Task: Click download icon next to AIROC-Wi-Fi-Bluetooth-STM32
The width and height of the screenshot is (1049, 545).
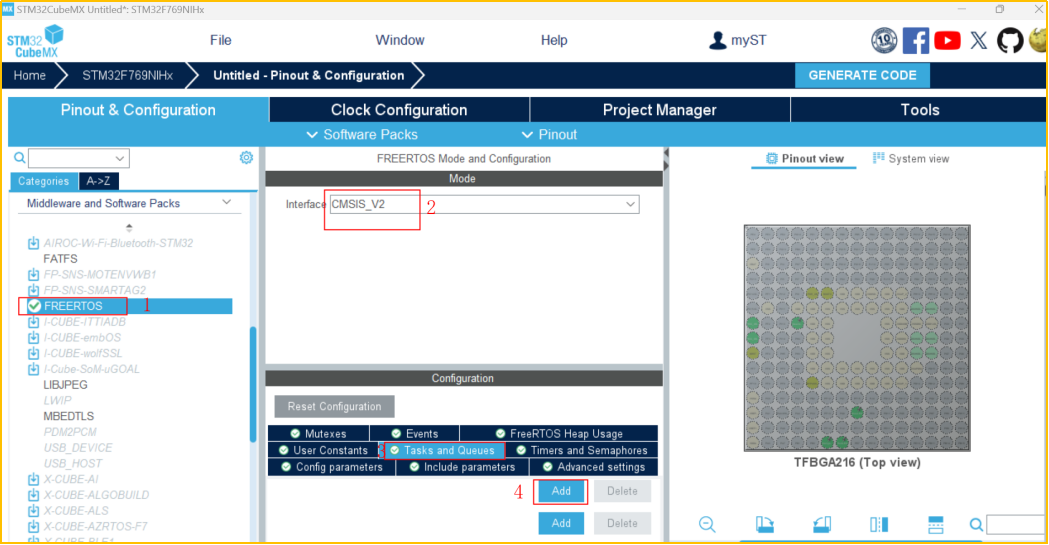Action: coord(33,243)
